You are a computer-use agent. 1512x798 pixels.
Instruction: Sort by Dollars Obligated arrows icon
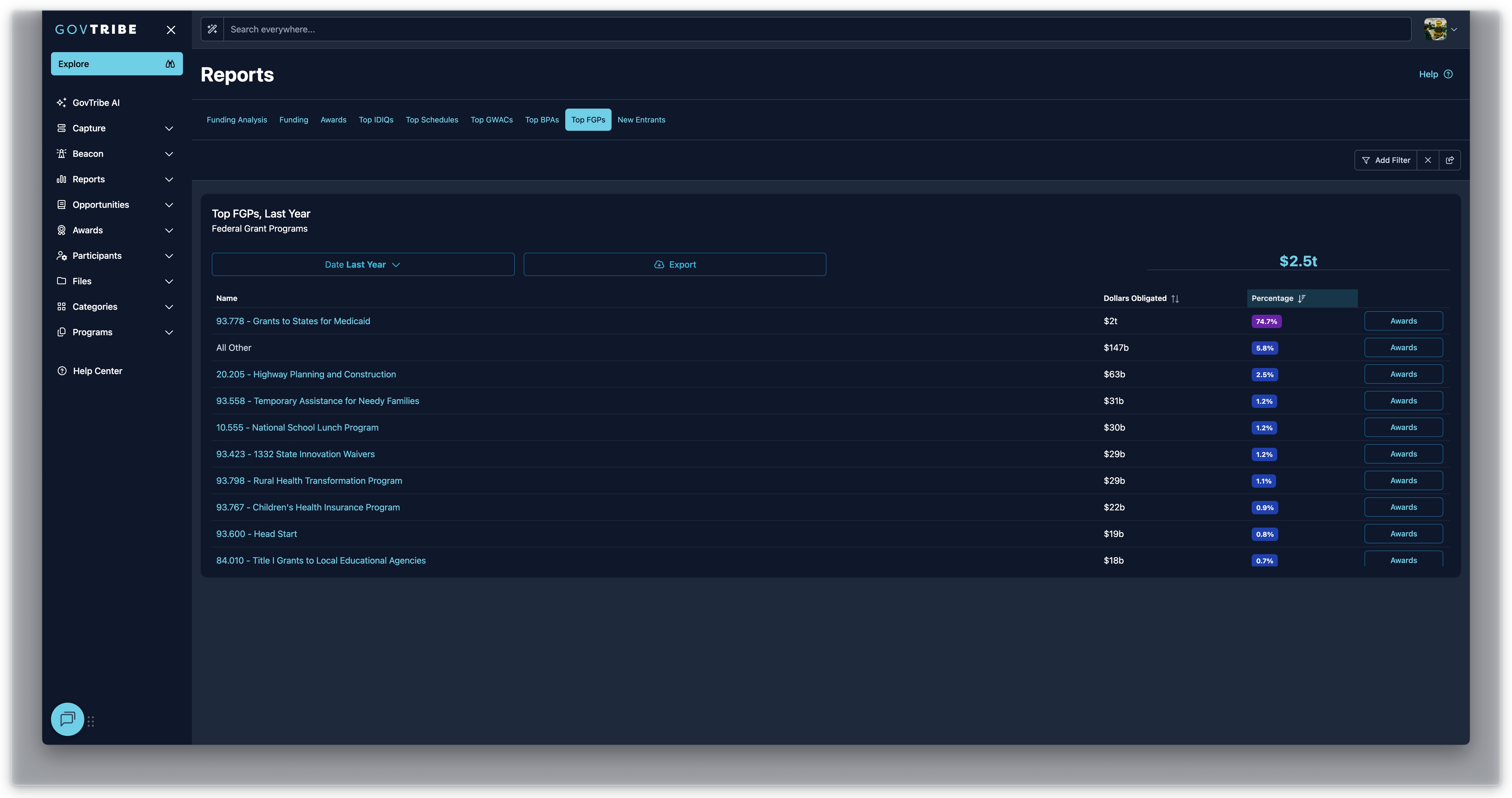(1175, 299)
